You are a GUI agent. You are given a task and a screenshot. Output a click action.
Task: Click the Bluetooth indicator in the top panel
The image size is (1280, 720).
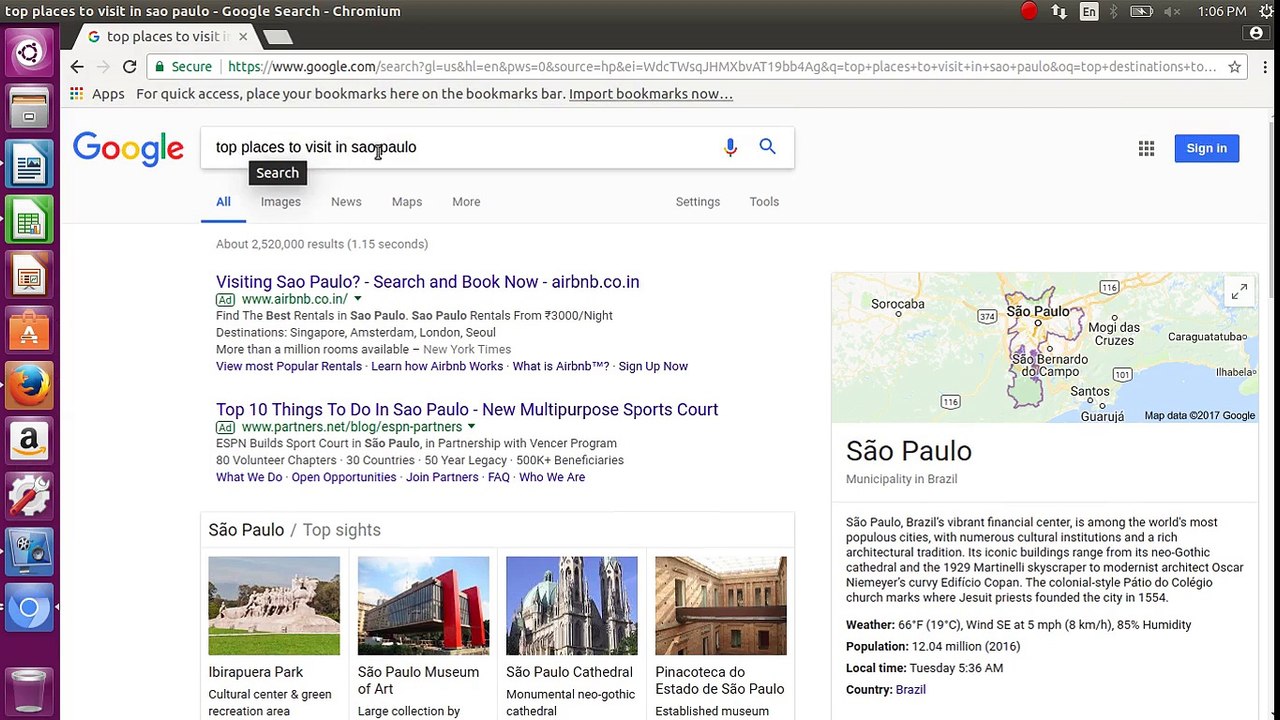click(x=1113, y=11)
